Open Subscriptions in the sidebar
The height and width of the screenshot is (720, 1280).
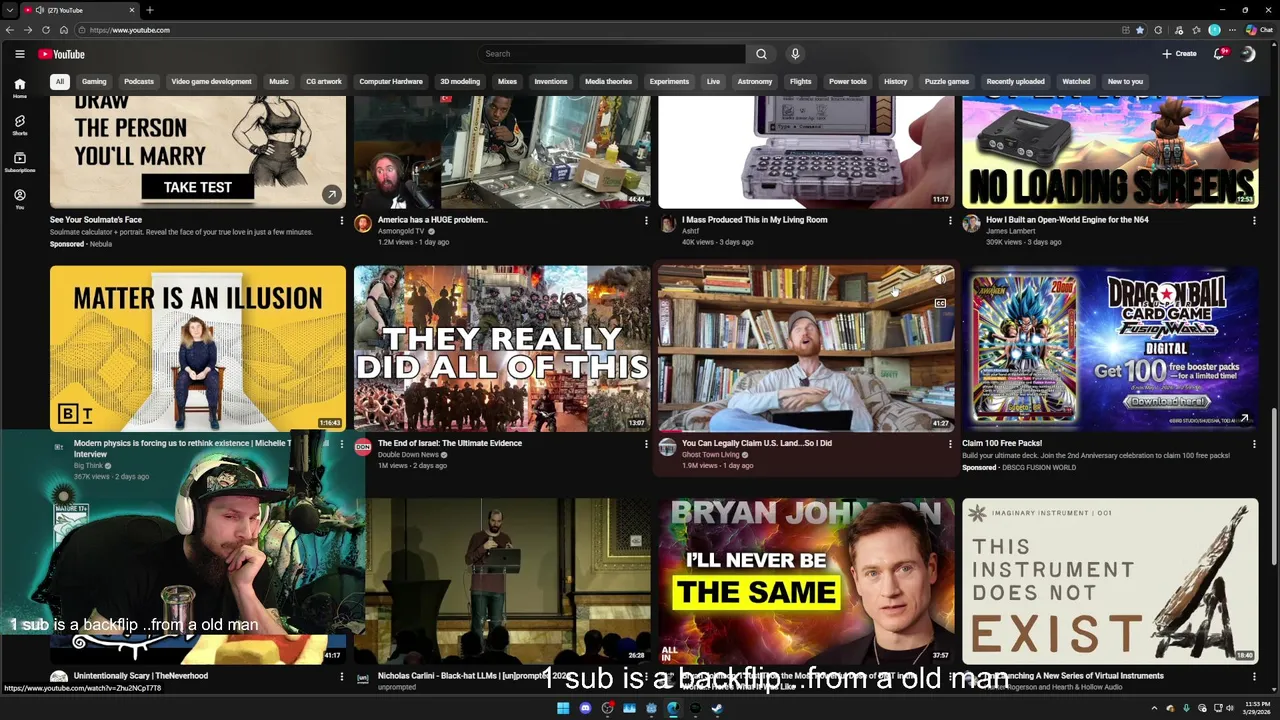[19, 162]
